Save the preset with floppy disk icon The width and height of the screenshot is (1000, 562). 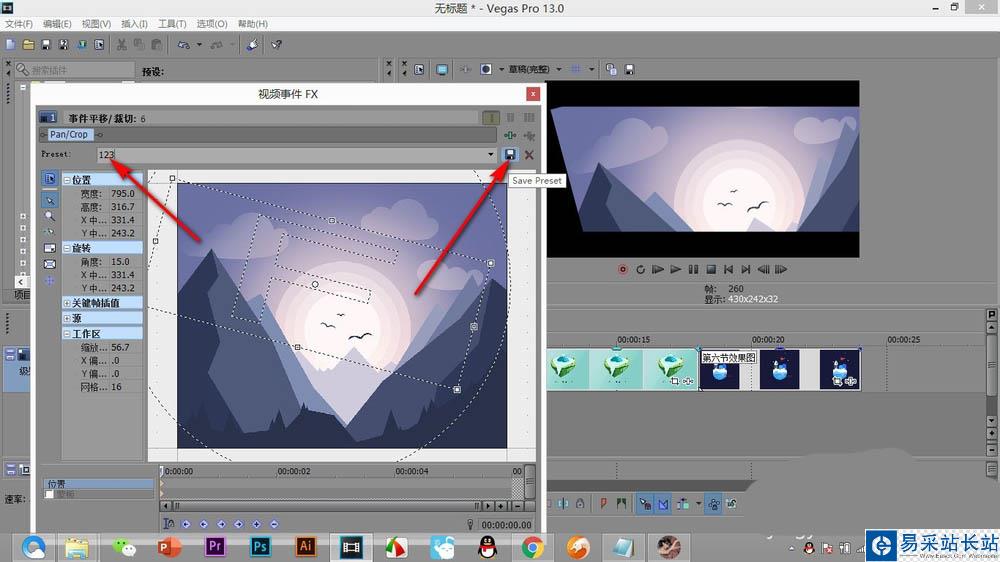point(510,154)
